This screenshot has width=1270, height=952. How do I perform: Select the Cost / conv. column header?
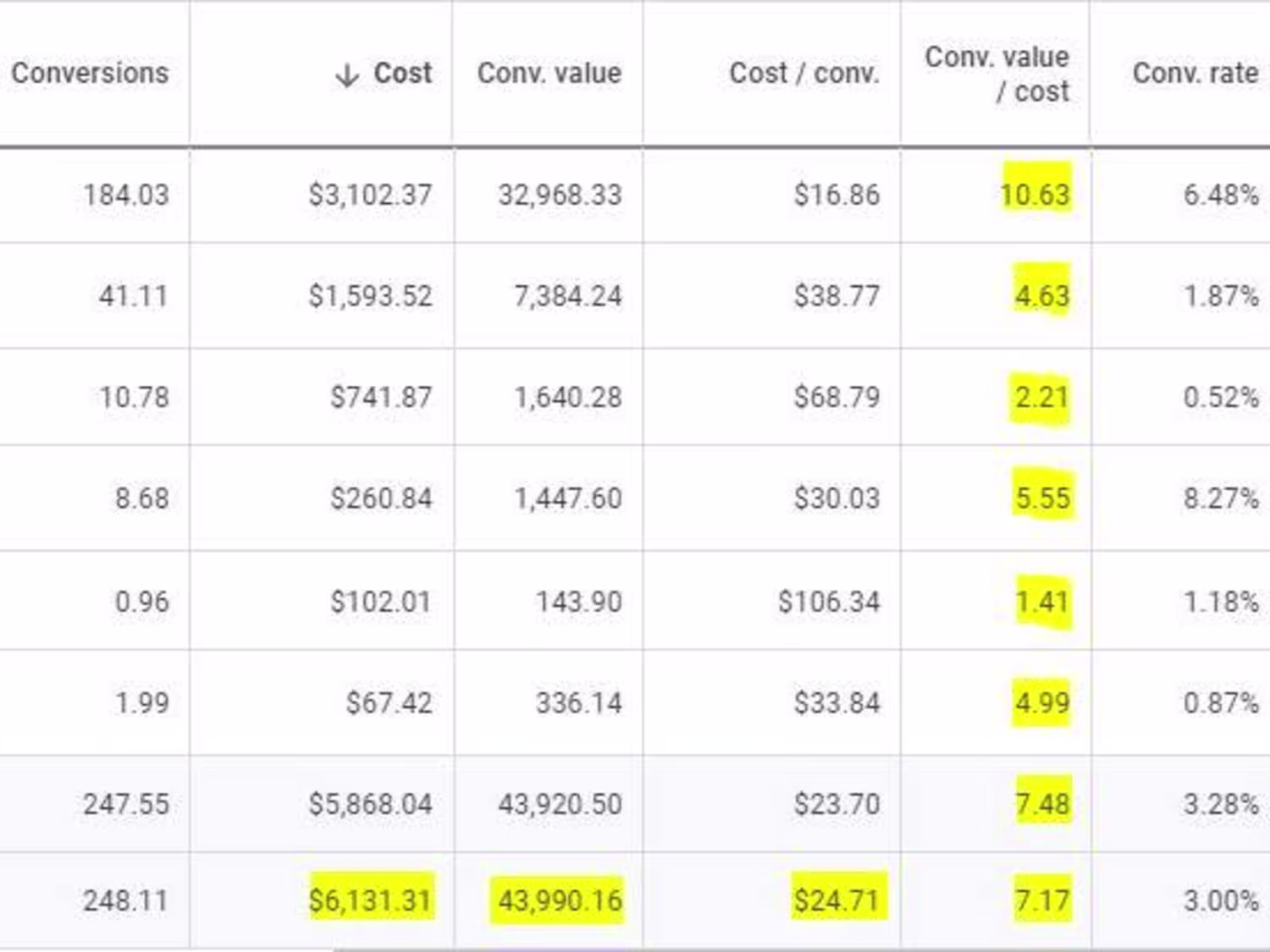(803, 73)
